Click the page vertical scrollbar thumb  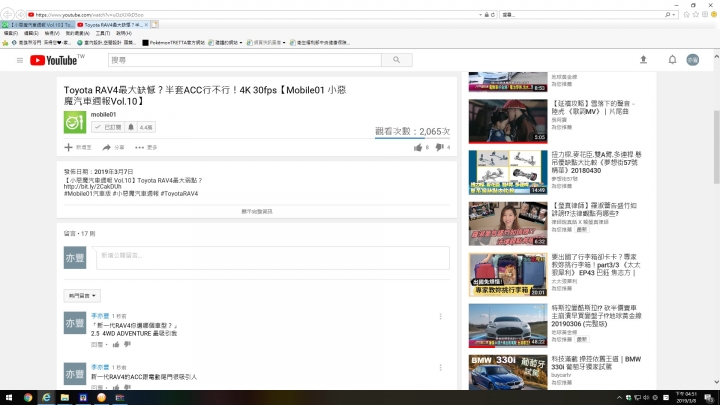[716, 147]
